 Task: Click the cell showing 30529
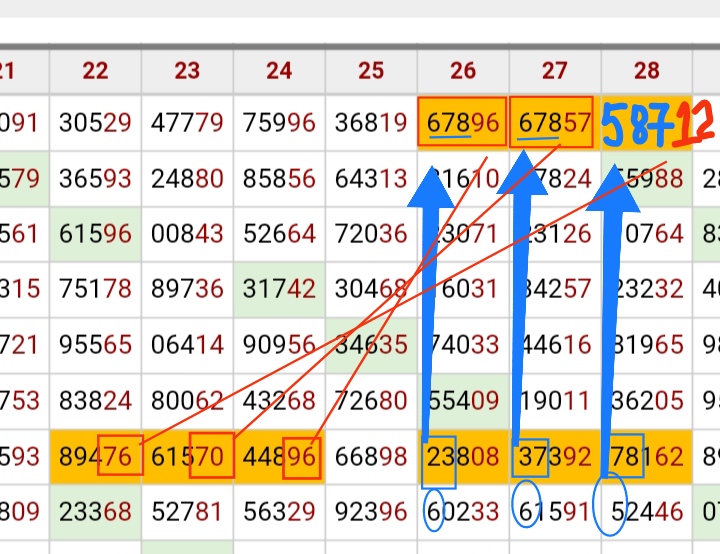96,123
